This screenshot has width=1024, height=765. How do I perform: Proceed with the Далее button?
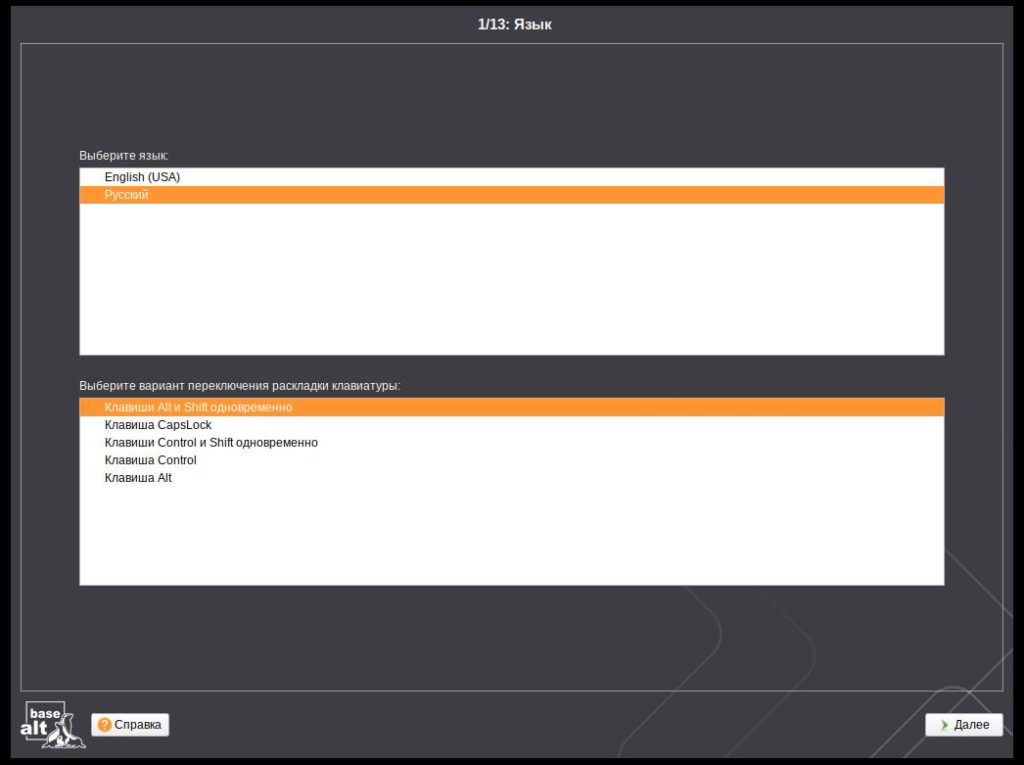point(964,725)
